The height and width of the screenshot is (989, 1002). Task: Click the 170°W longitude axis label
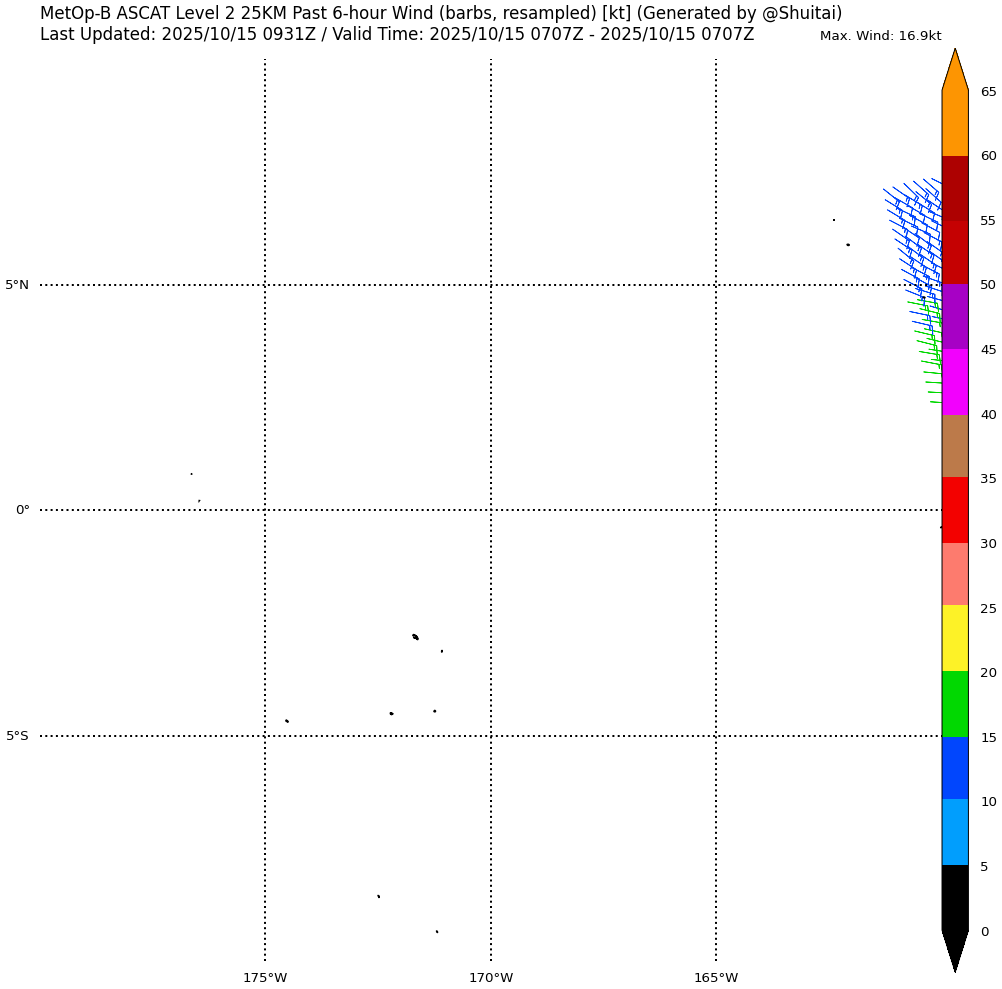(x=491, y=978)
